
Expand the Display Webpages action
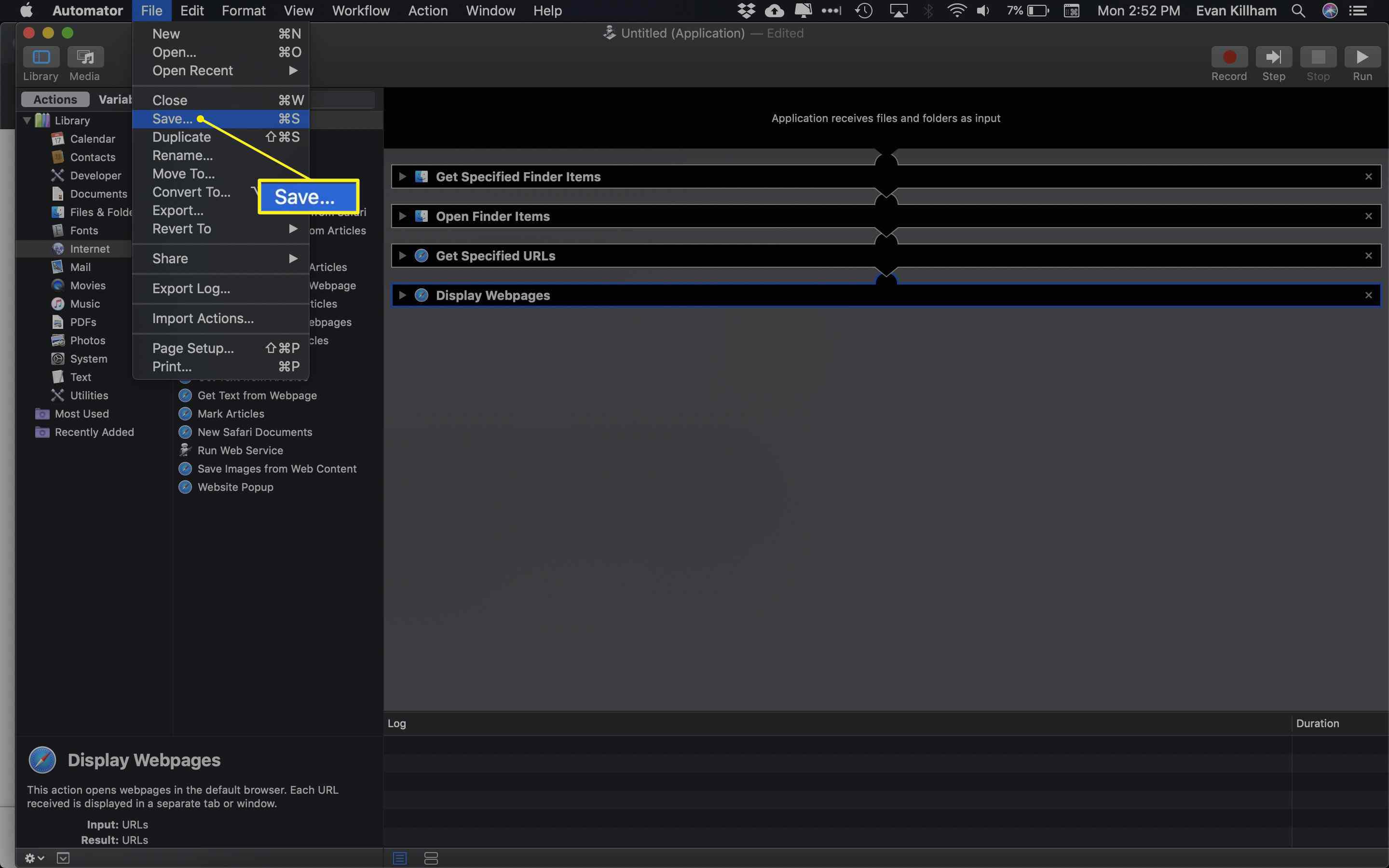(x=402, y=296)
